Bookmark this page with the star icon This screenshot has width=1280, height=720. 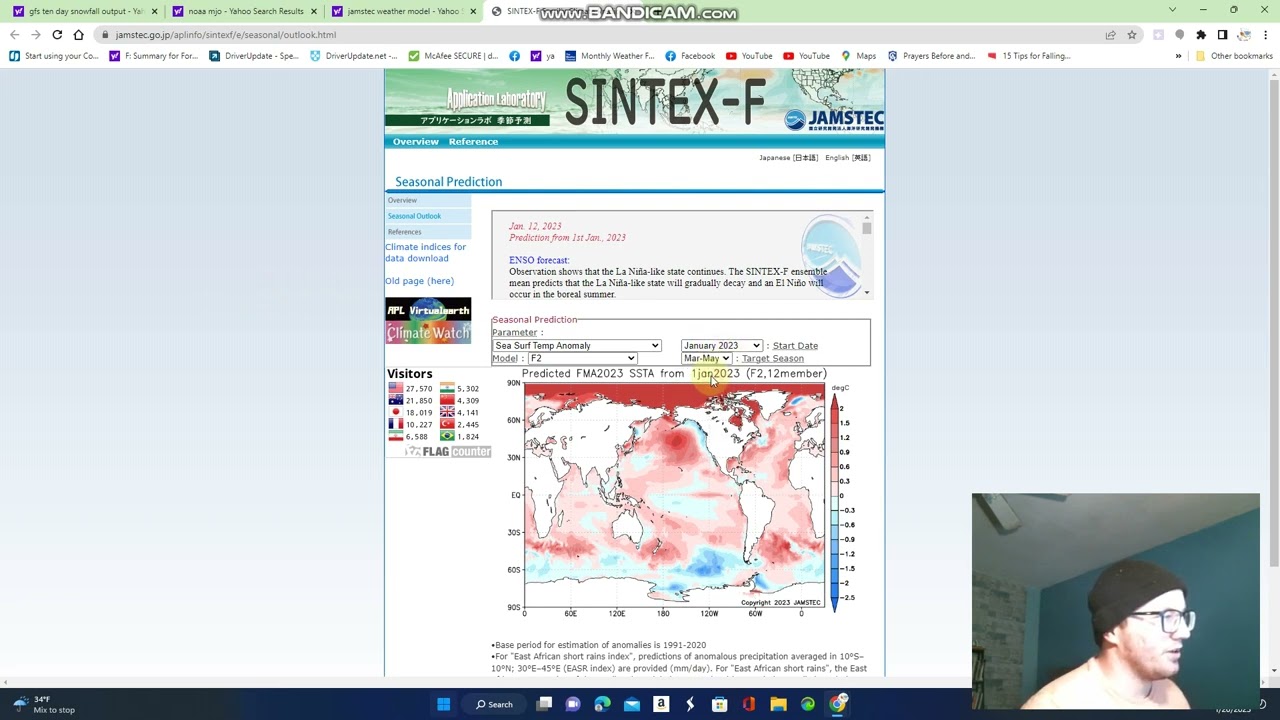coord(1132,35)
